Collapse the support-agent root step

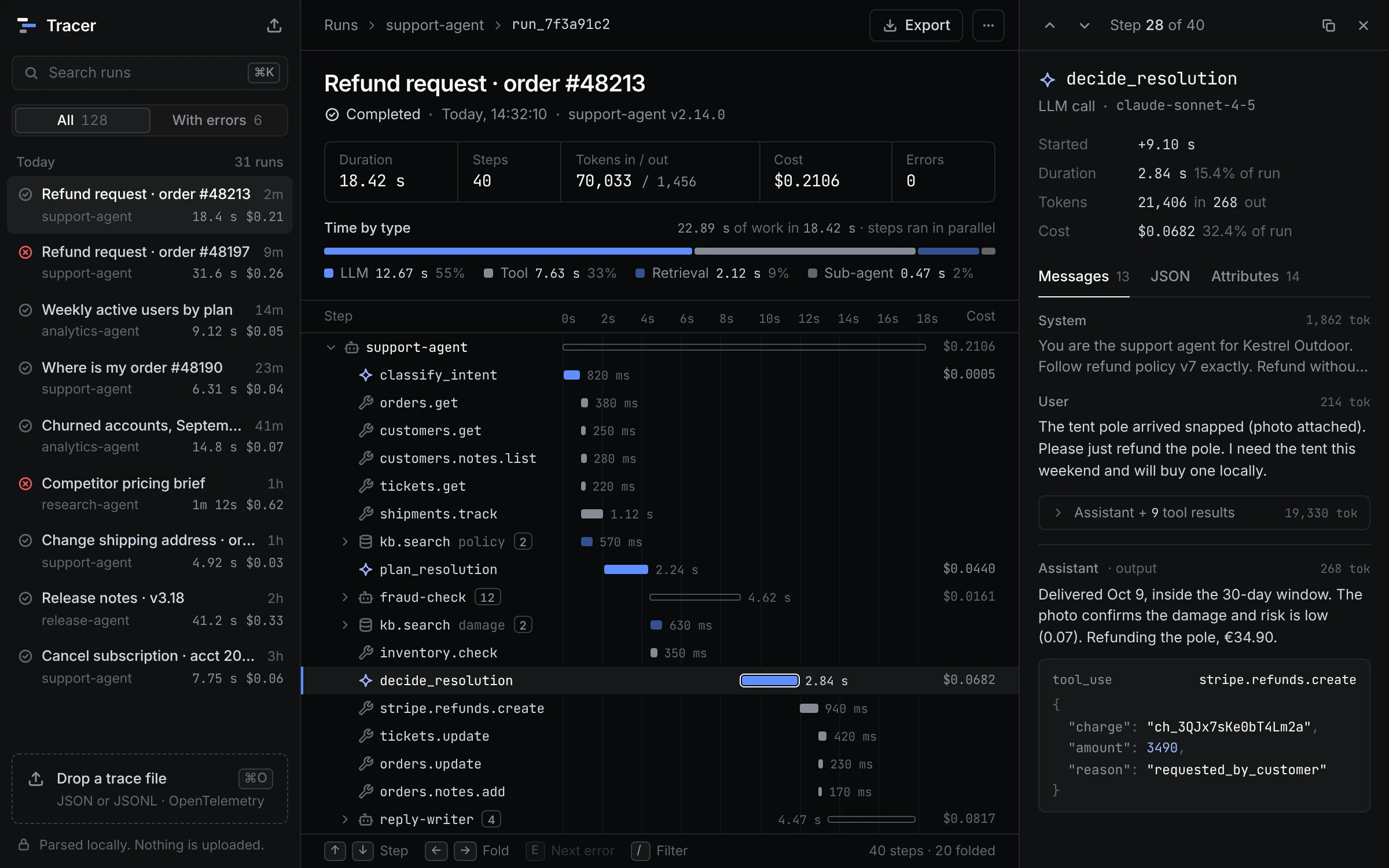[x=330, y=347]
